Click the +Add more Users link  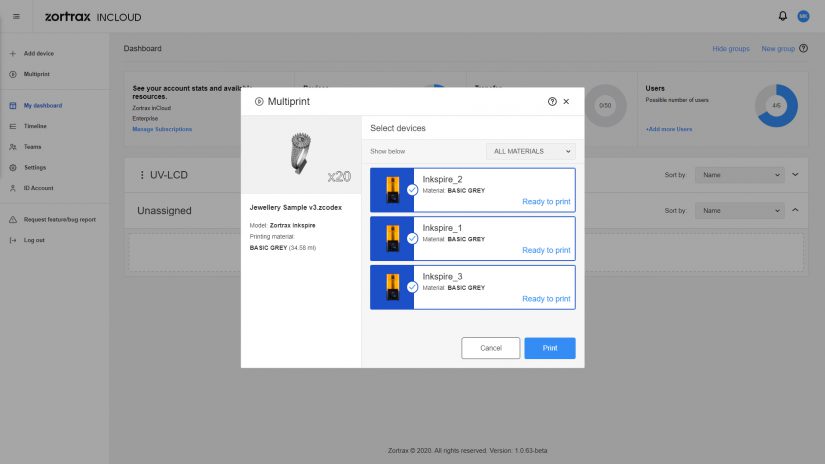[669, 129]
